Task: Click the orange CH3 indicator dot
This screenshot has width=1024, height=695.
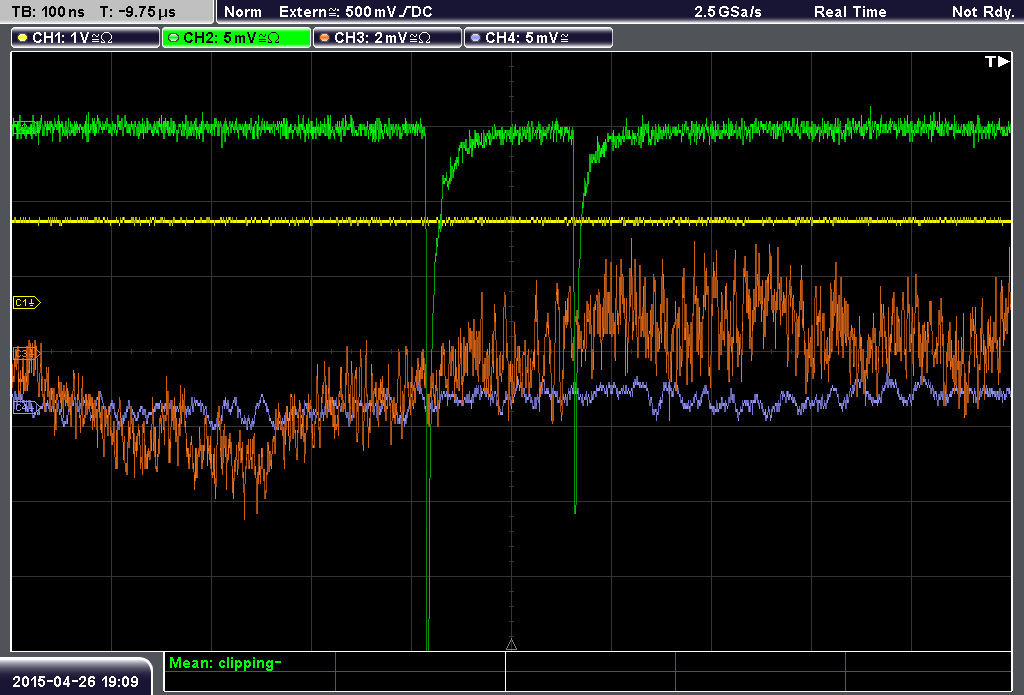Action: [x=325, y=38]
